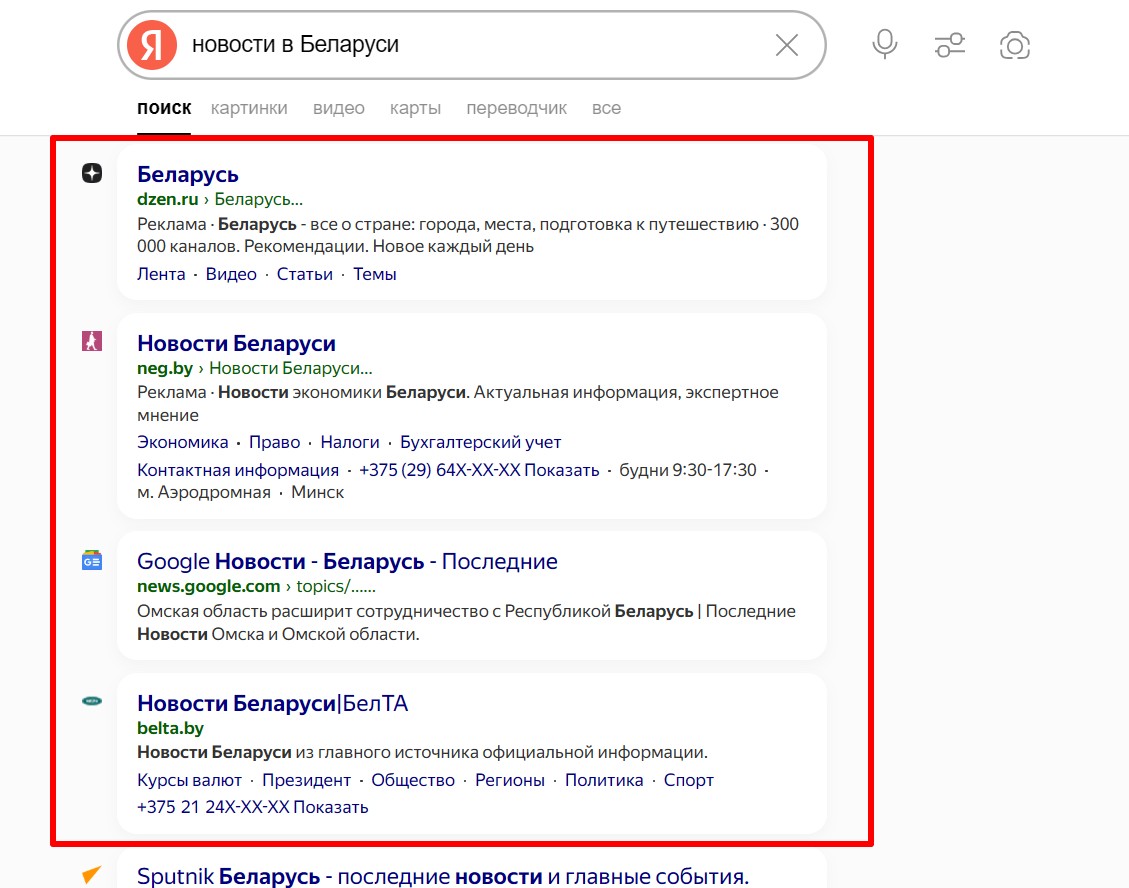
Task: Select the поиск tab
Action: [x=164, y=108]
